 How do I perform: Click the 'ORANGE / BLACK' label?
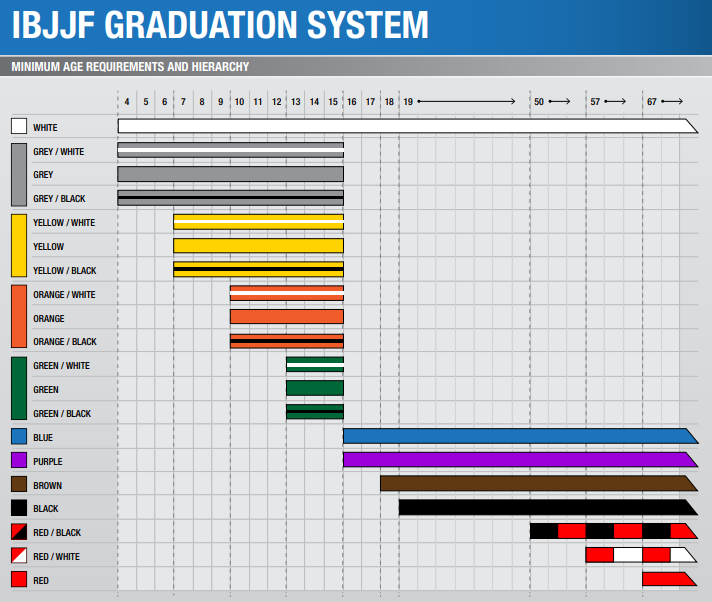click(65, 342)
